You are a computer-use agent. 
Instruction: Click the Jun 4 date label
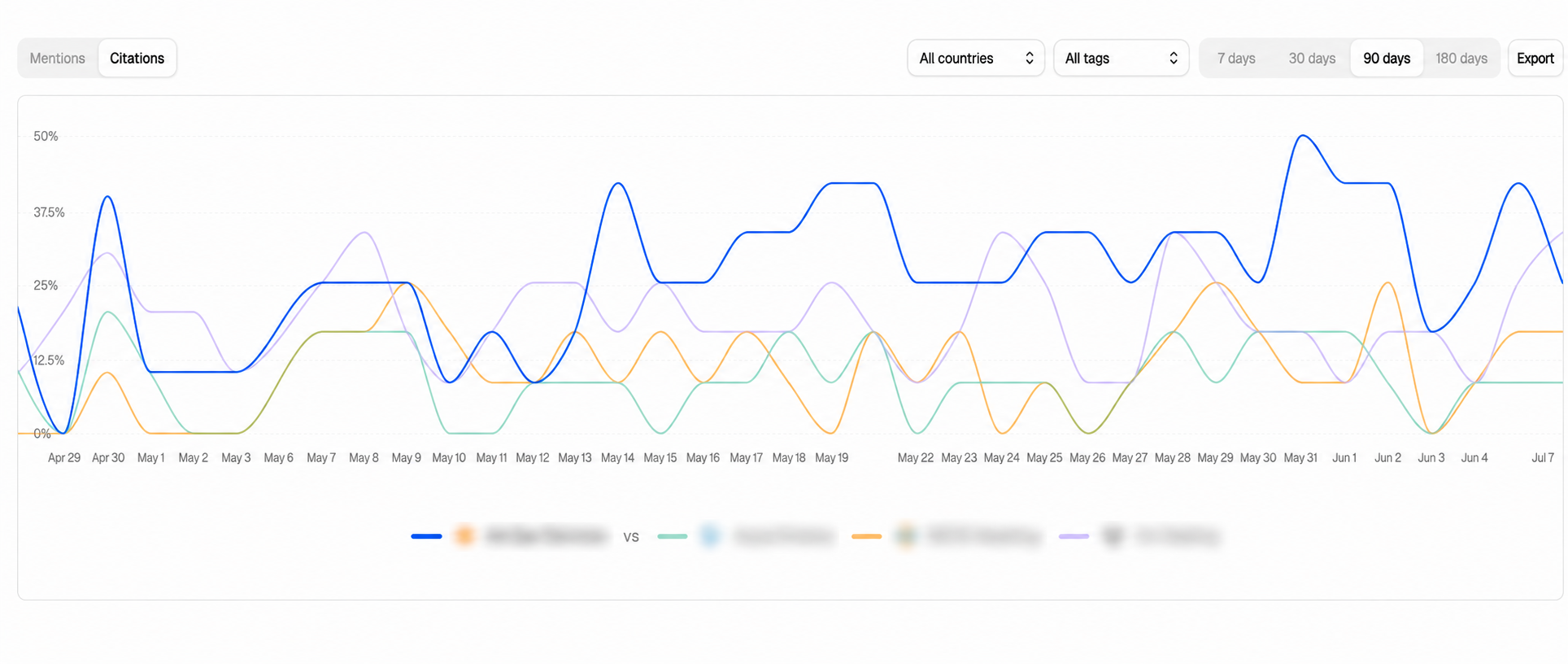click(1474, 458)
